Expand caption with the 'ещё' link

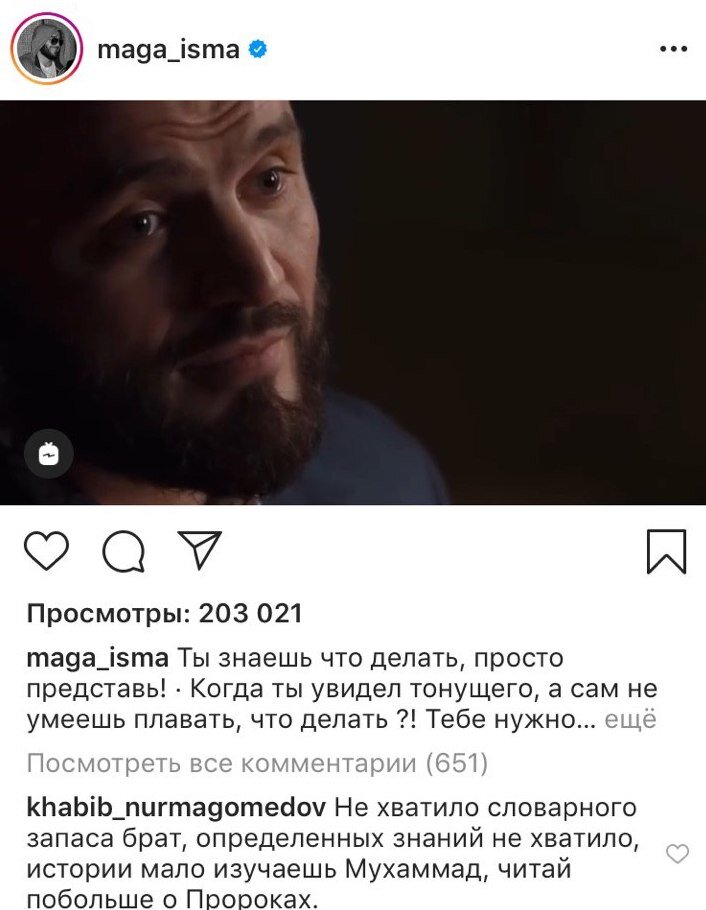[631, 720]
